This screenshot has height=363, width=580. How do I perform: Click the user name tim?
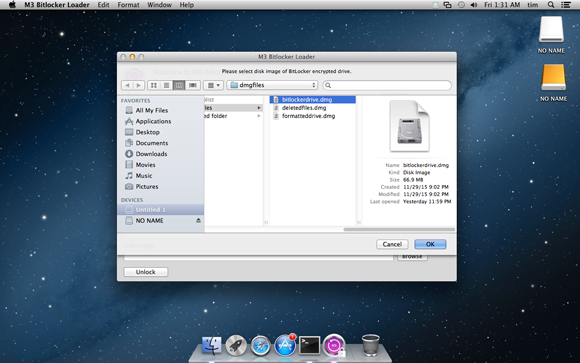click(x=533, y=5)
